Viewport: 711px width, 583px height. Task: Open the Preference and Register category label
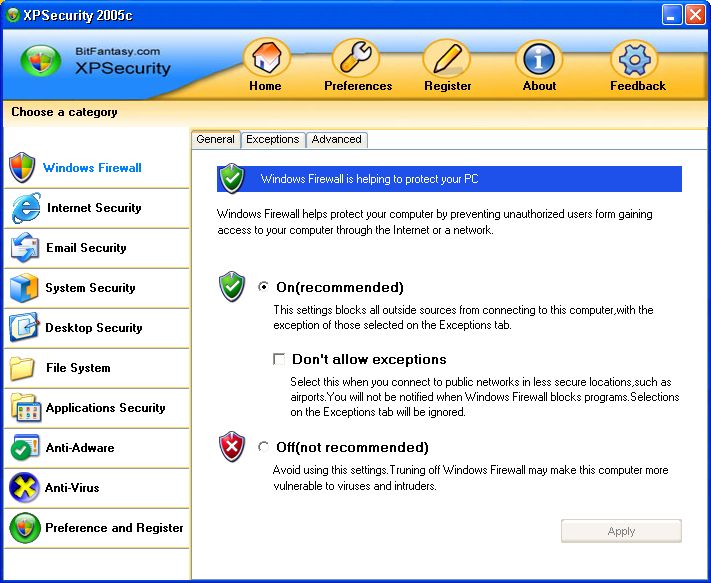(114, 528)
